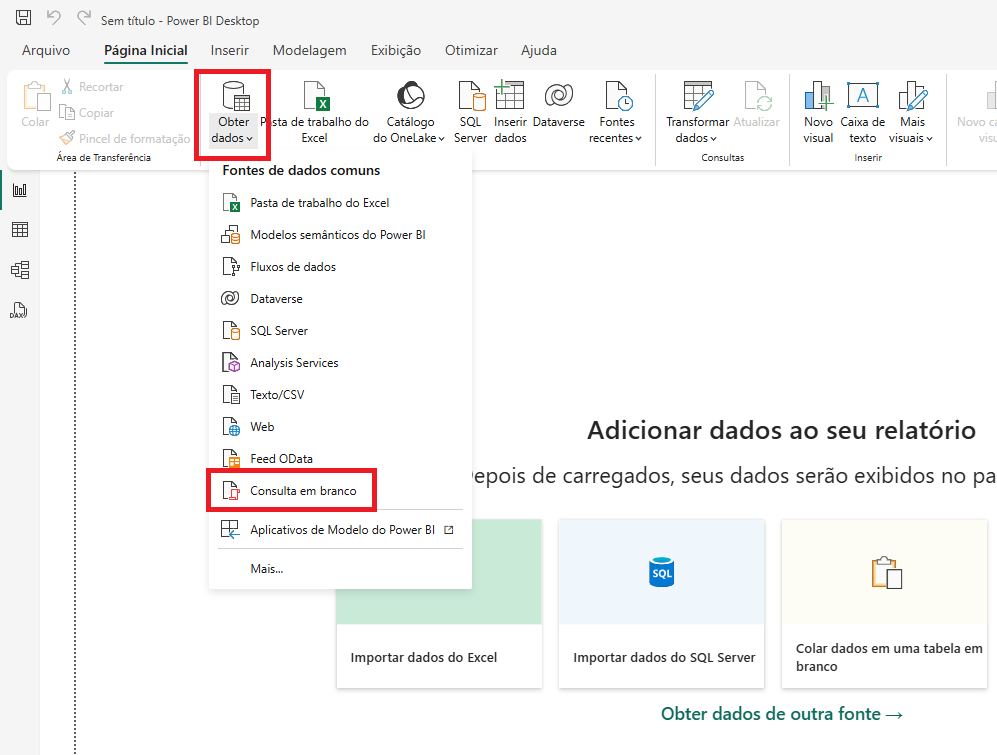
Task: Open the Inserir ribbon tab
Action: [x=230, y=50]
